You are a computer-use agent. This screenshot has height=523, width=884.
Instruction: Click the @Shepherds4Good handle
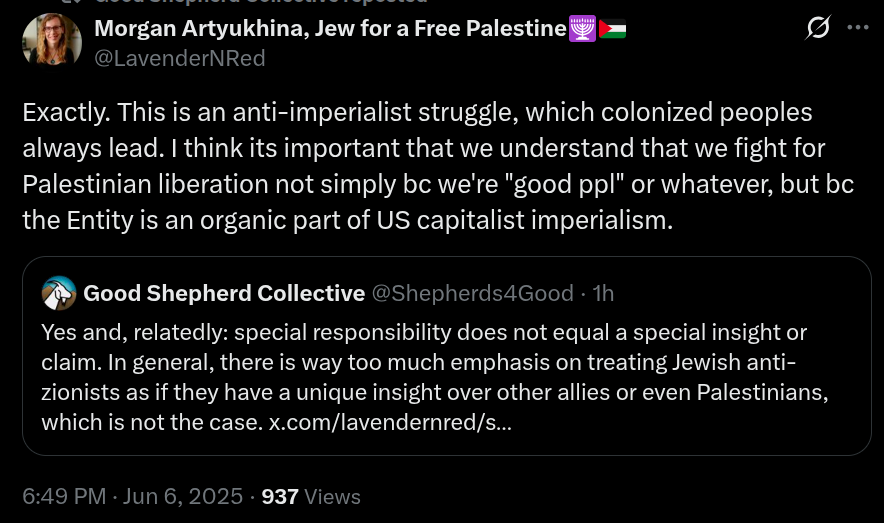pos(474,293)
